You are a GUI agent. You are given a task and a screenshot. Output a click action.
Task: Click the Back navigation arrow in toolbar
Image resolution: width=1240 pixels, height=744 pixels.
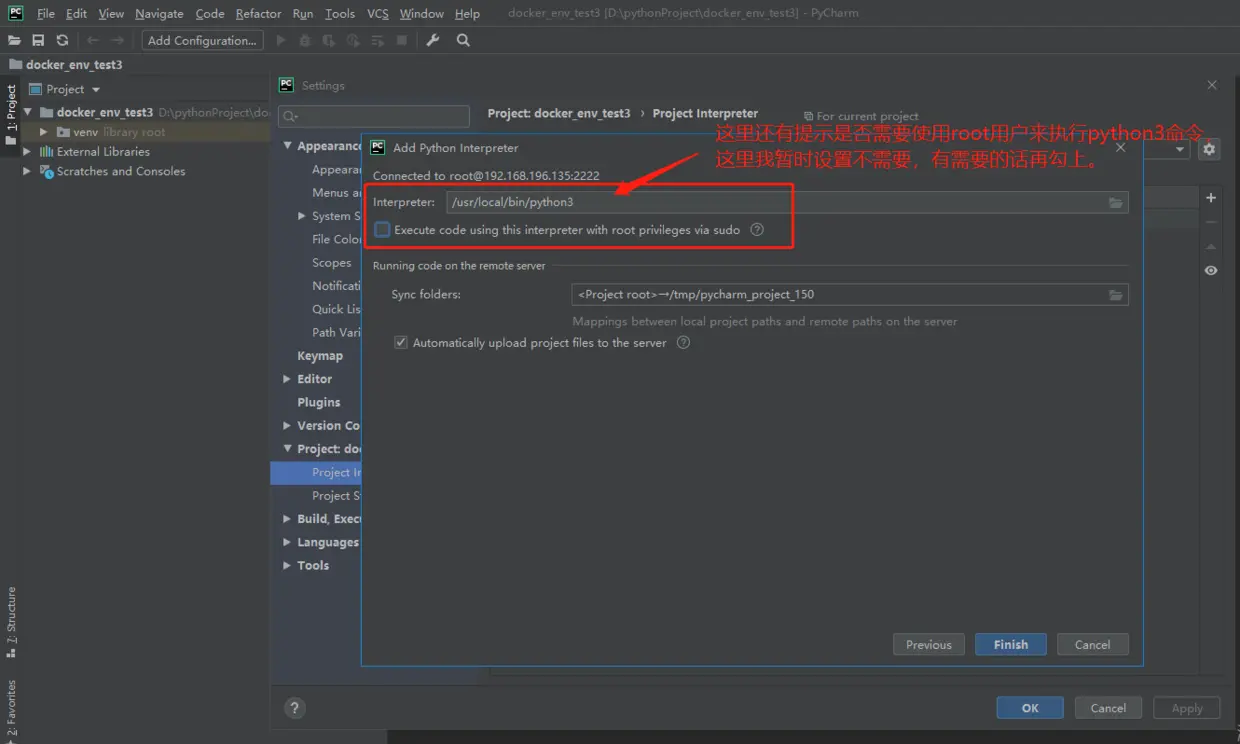(92, 40)
